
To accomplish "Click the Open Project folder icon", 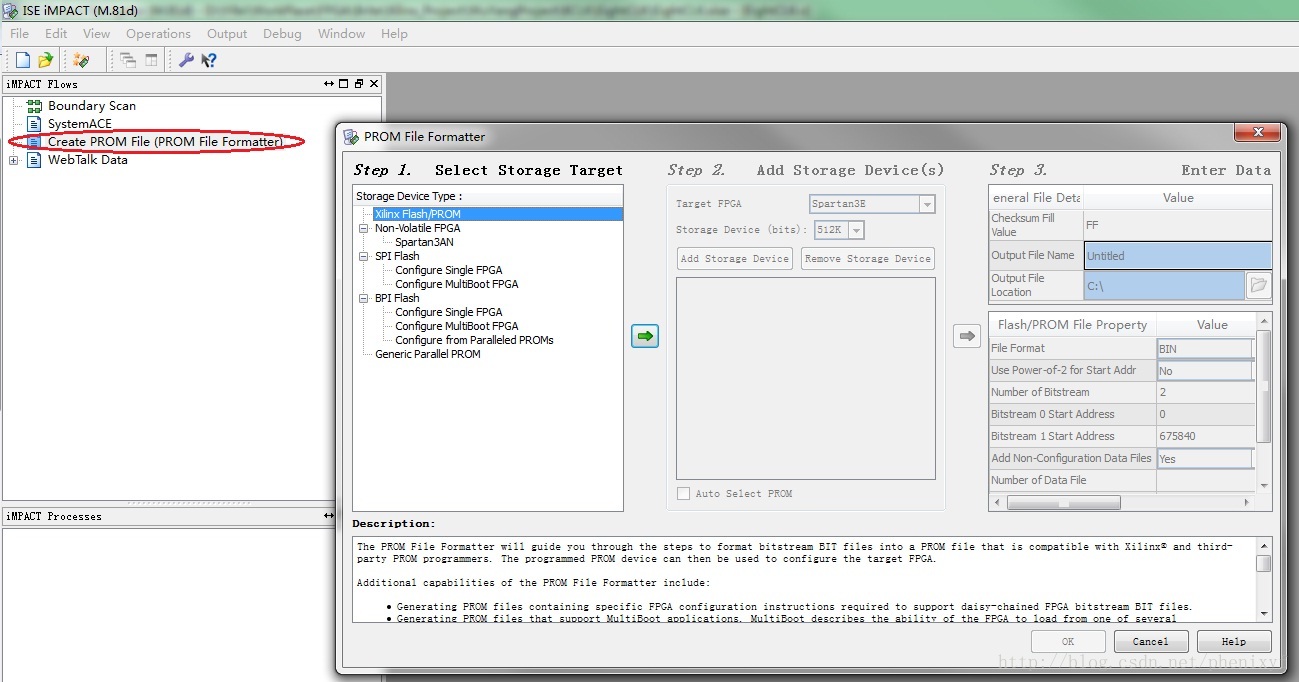I will [45, 60].
